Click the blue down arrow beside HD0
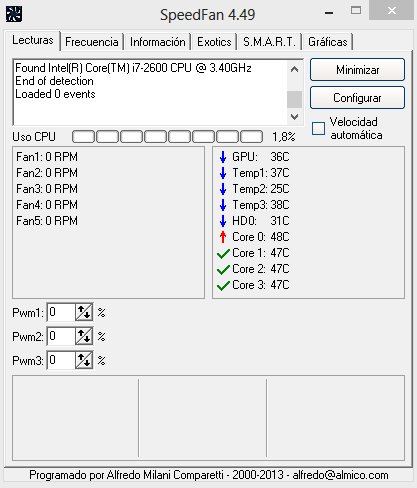The image size is (417, 488). point(223,221)
